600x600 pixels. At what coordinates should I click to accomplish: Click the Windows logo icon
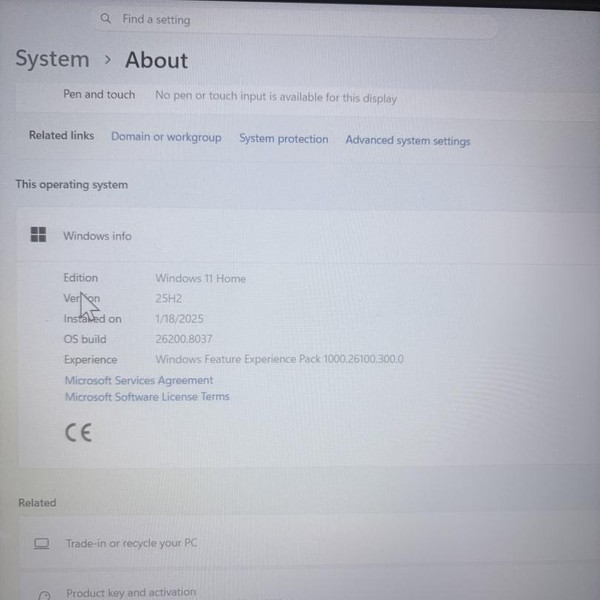(38, 235)
